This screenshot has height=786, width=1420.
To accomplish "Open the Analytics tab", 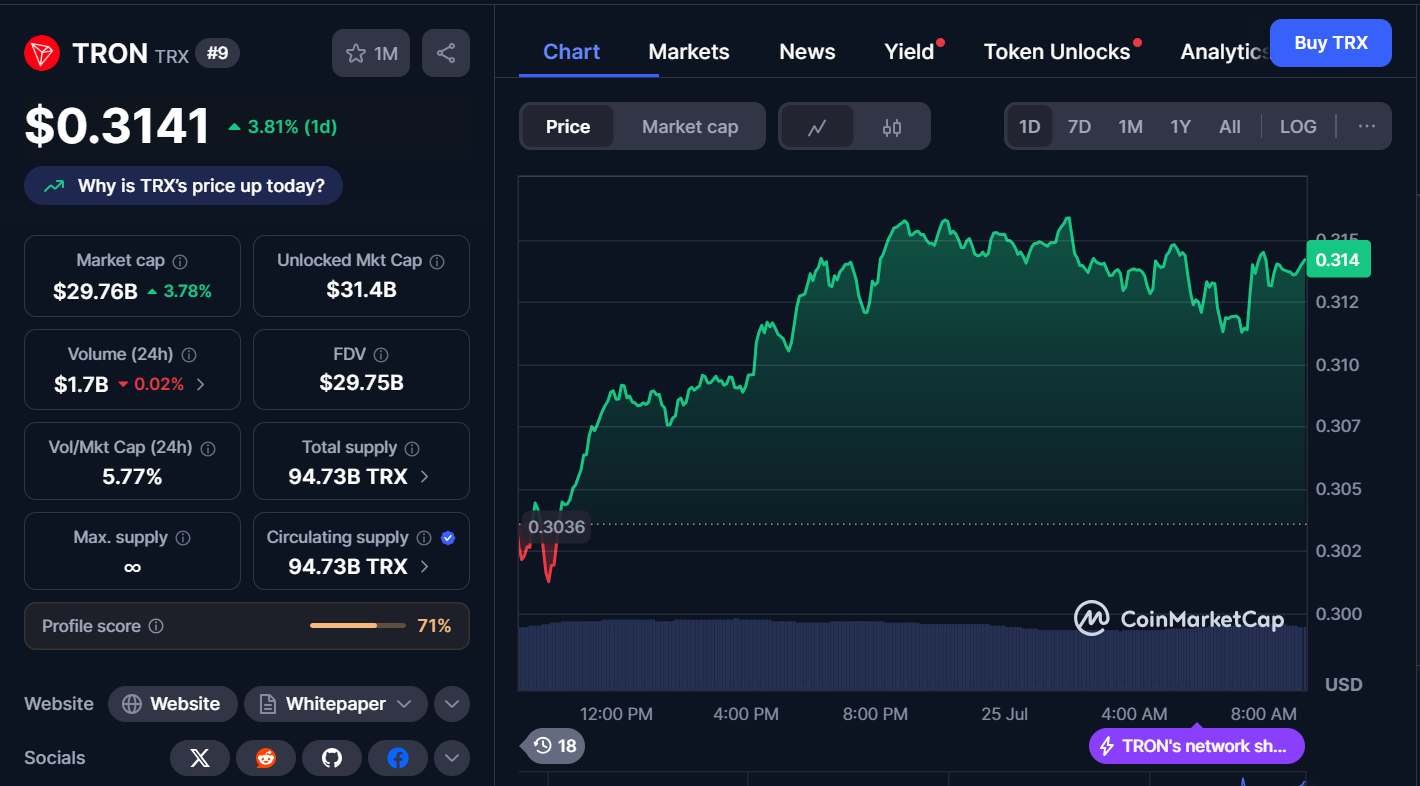I will coord(1224,52).
